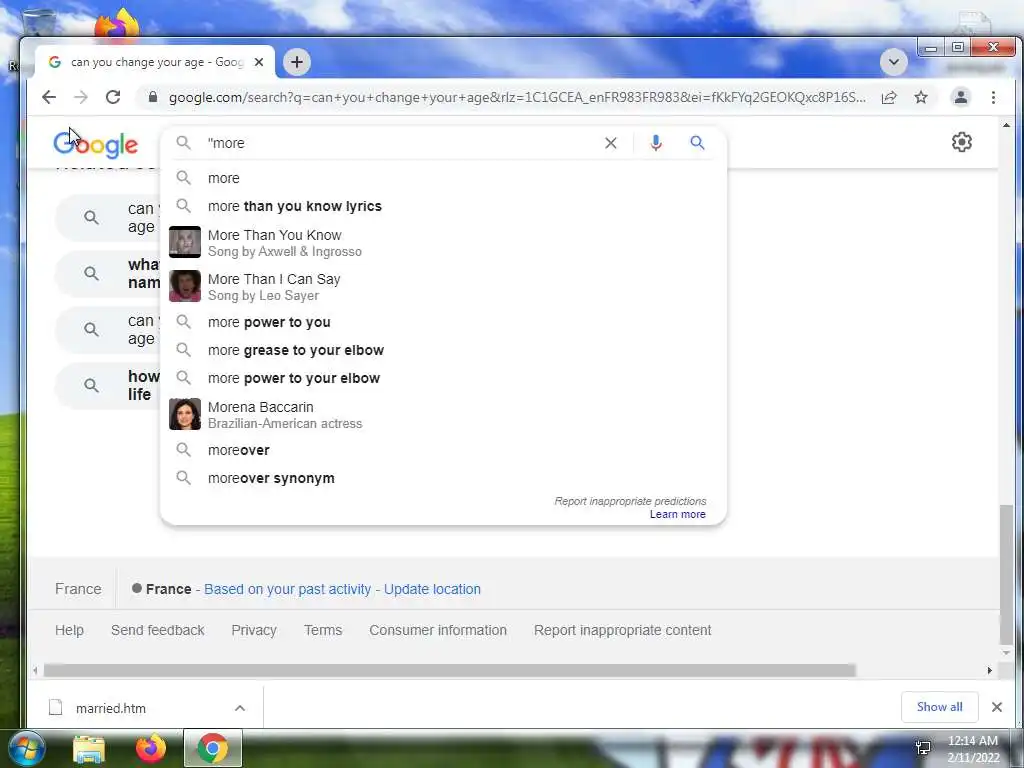Screen dimensions: 1024x768
Task: Open a new tab with plus button
Action: click(x=296, y=62)
